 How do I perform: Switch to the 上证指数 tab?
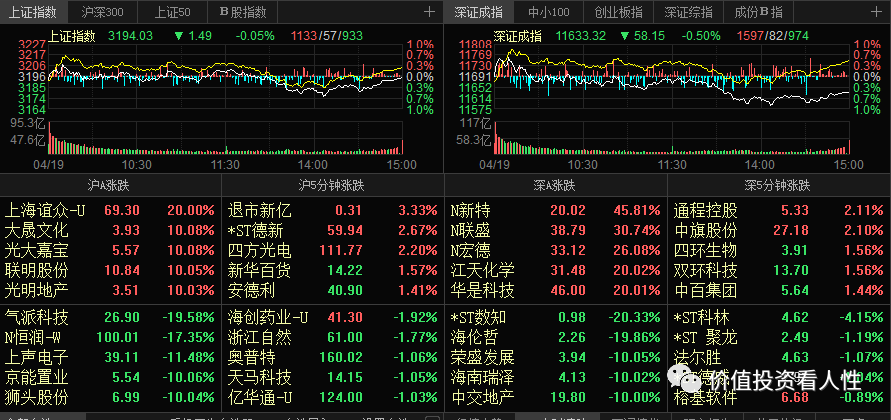[x=33, y=11]
